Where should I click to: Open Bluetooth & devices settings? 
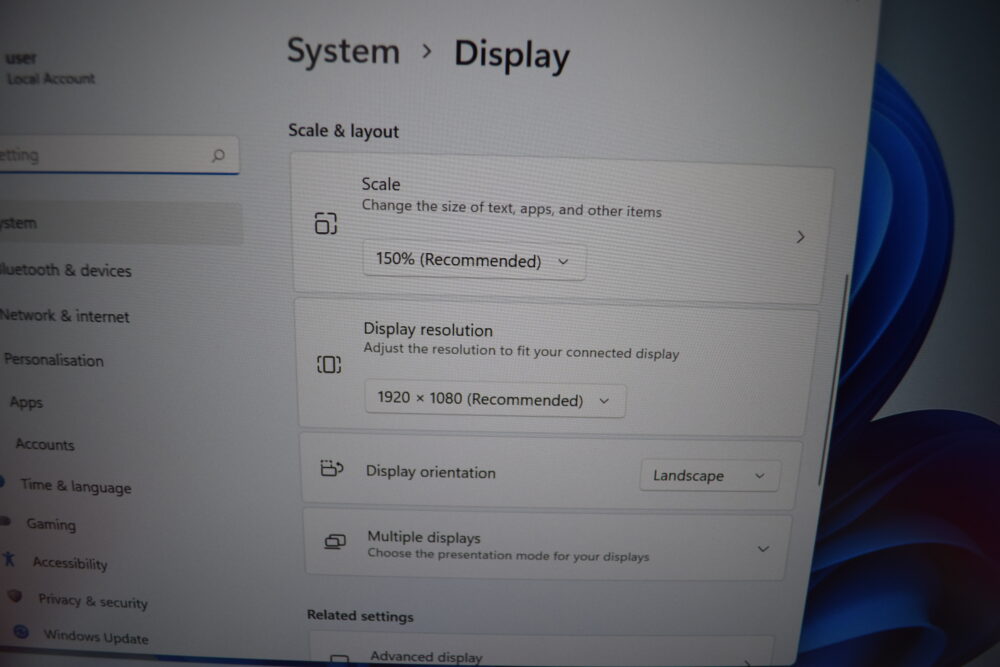point(65,270)
